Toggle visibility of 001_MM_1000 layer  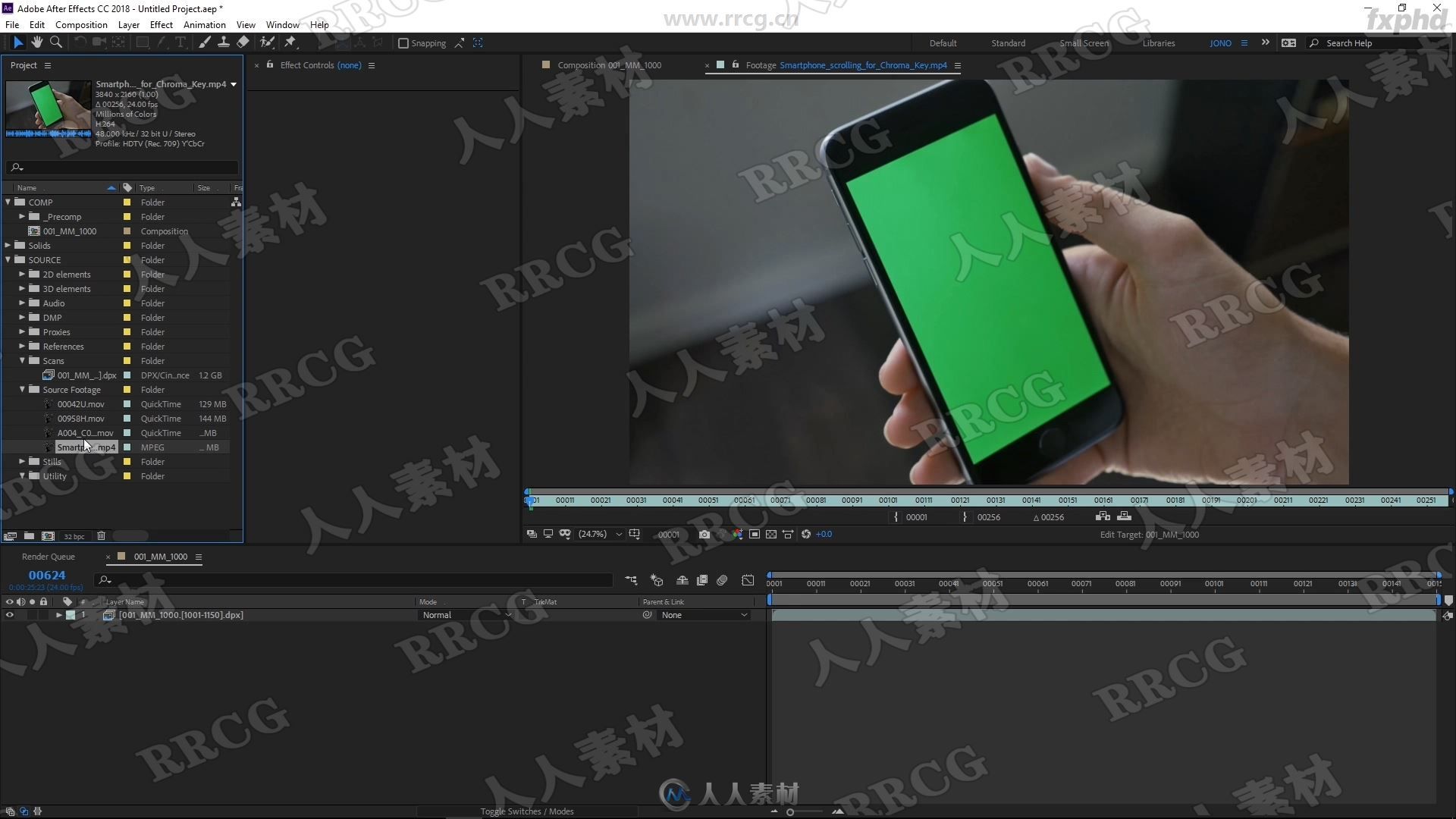8,615
